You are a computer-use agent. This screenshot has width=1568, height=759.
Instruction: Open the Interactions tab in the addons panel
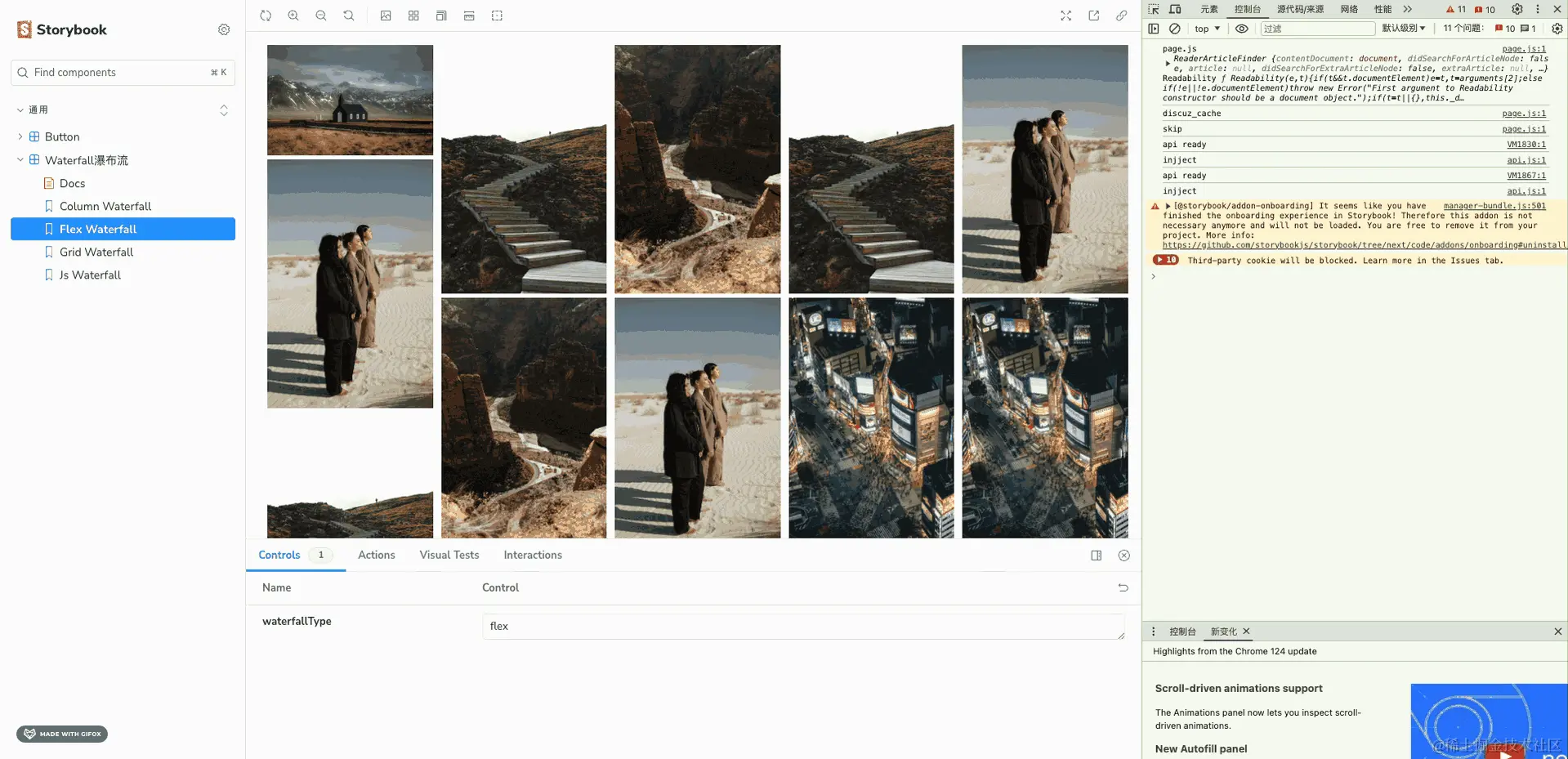[x=532, y=555]
